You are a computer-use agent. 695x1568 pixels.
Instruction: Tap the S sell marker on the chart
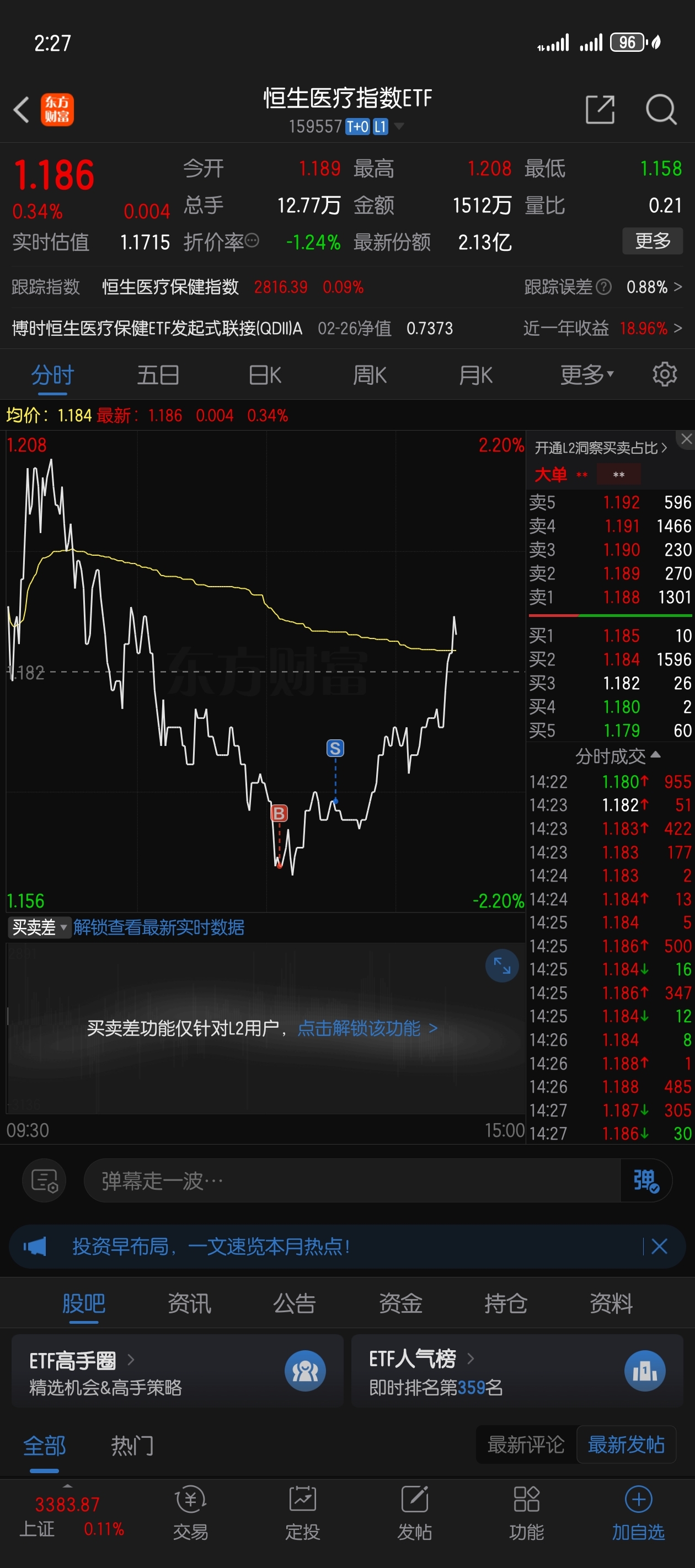point(335,748)
